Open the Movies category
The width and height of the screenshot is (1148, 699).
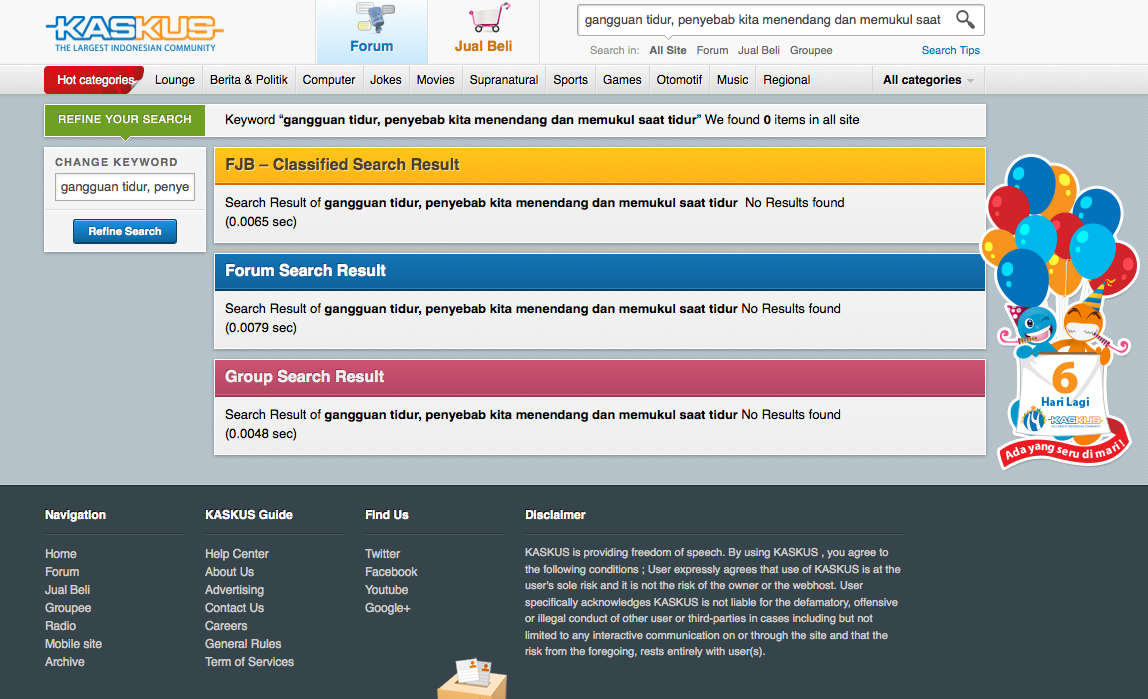(x=436, y=80)
